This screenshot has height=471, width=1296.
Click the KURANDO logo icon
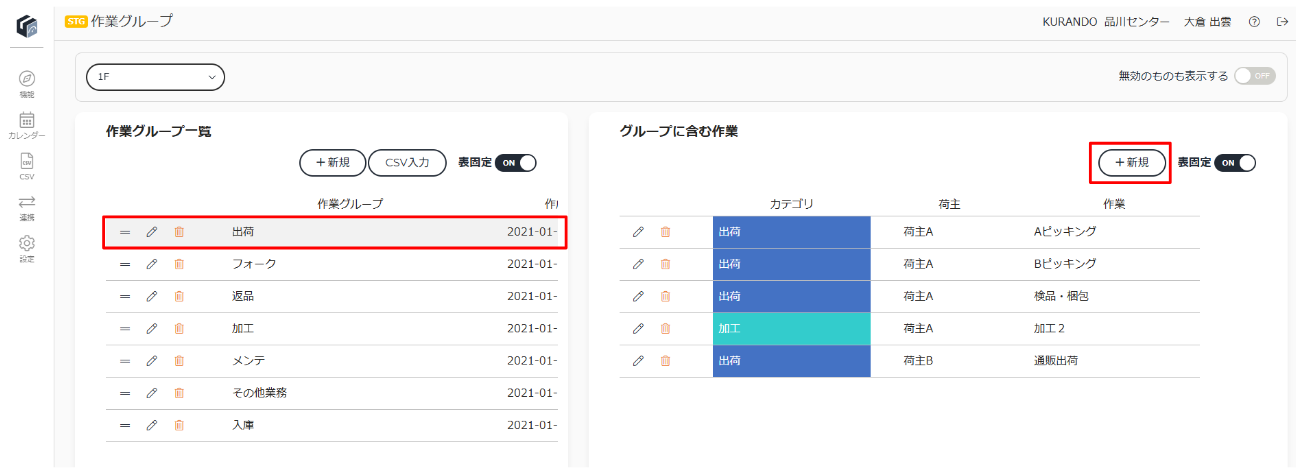(27, 26)
